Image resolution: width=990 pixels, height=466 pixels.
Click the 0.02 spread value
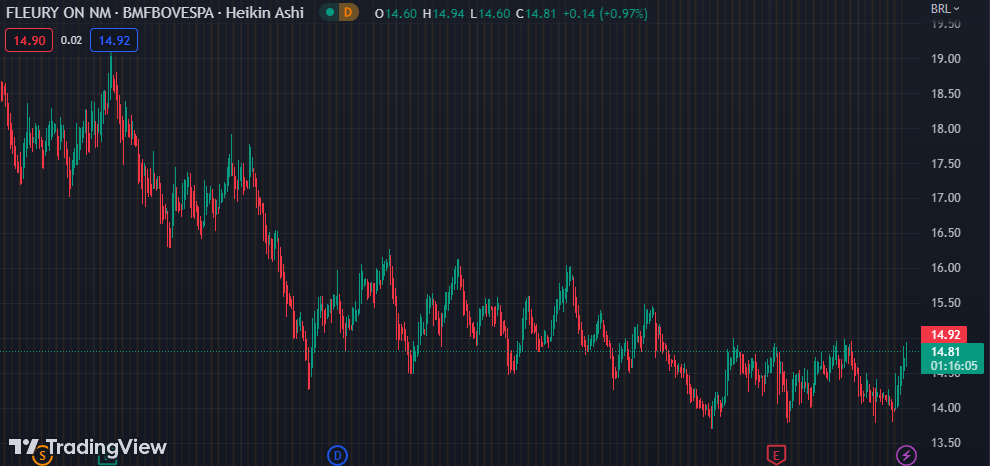71,40
